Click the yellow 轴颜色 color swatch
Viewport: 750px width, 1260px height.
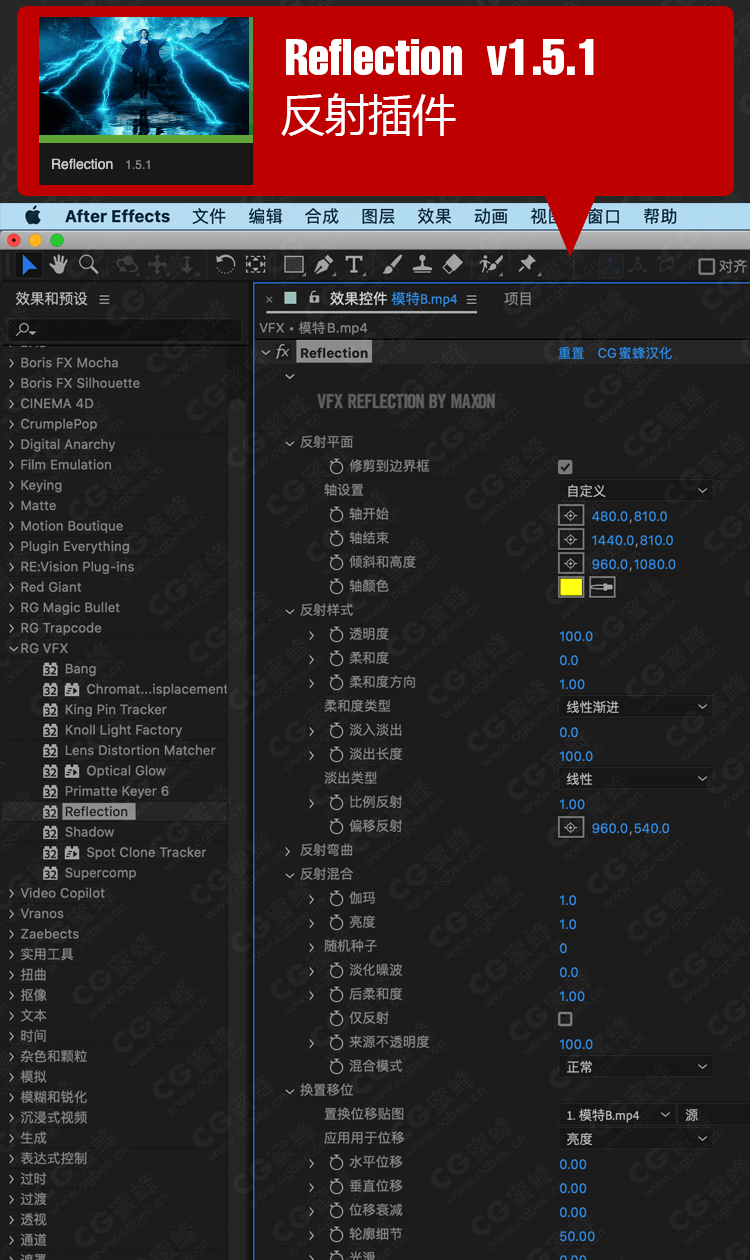click(x=571, y=588)
